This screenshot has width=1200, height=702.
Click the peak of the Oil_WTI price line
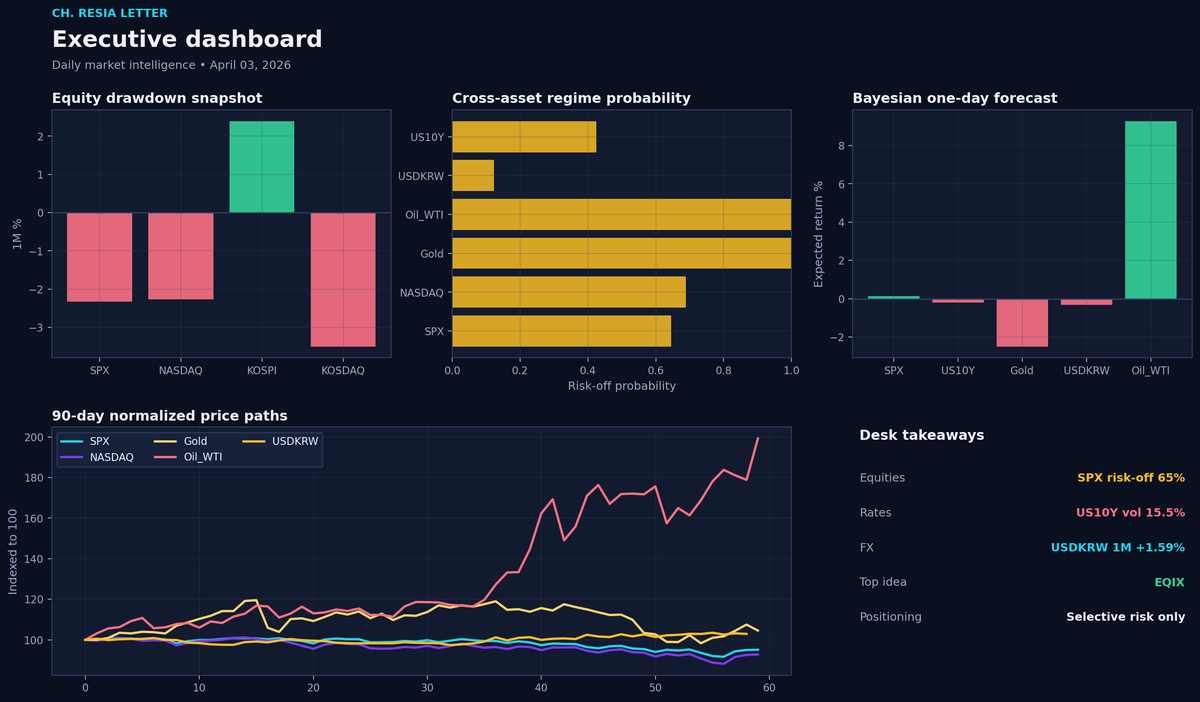pyautogui.click(x=758, y=437)
